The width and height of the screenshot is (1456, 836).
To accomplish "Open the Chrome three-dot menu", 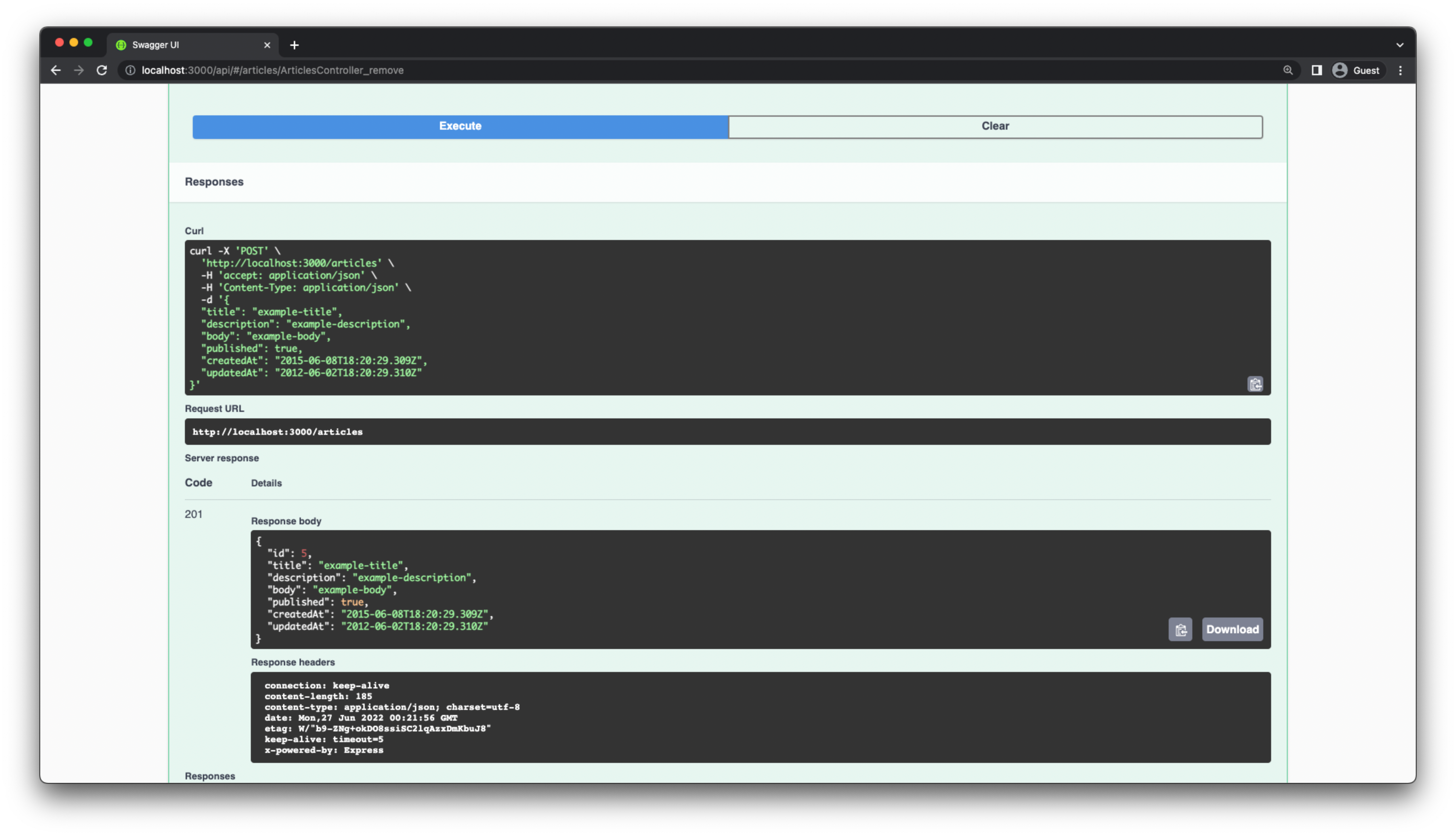I will [1400, 70].
